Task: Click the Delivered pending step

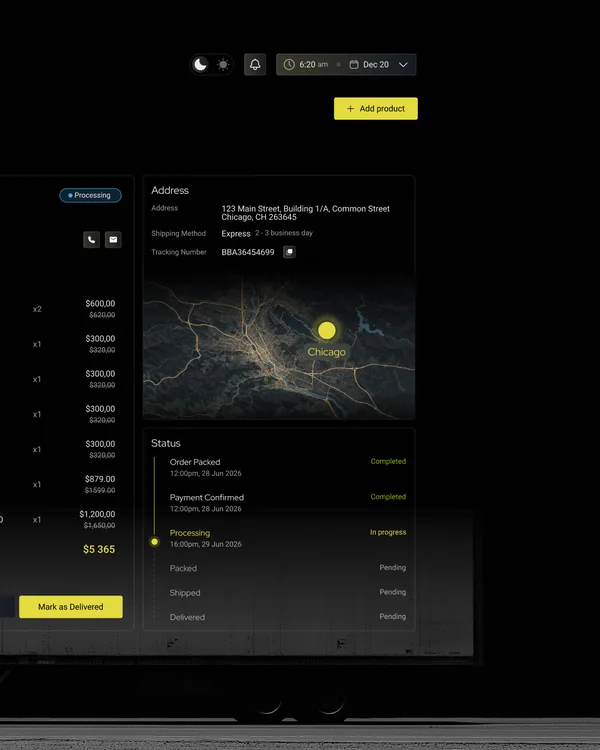Action: pyautogui.click(x=288, y=617)
